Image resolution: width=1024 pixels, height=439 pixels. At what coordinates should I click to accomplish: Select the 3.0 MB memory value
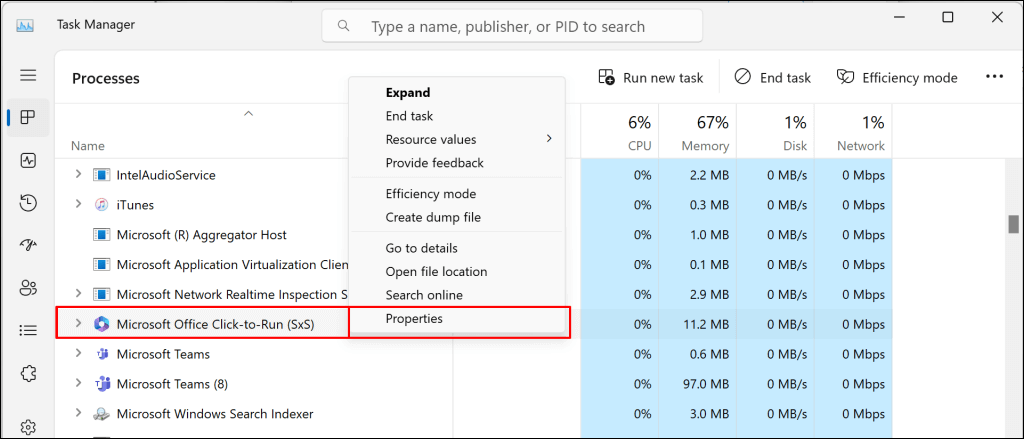click(x=707, y=414)
